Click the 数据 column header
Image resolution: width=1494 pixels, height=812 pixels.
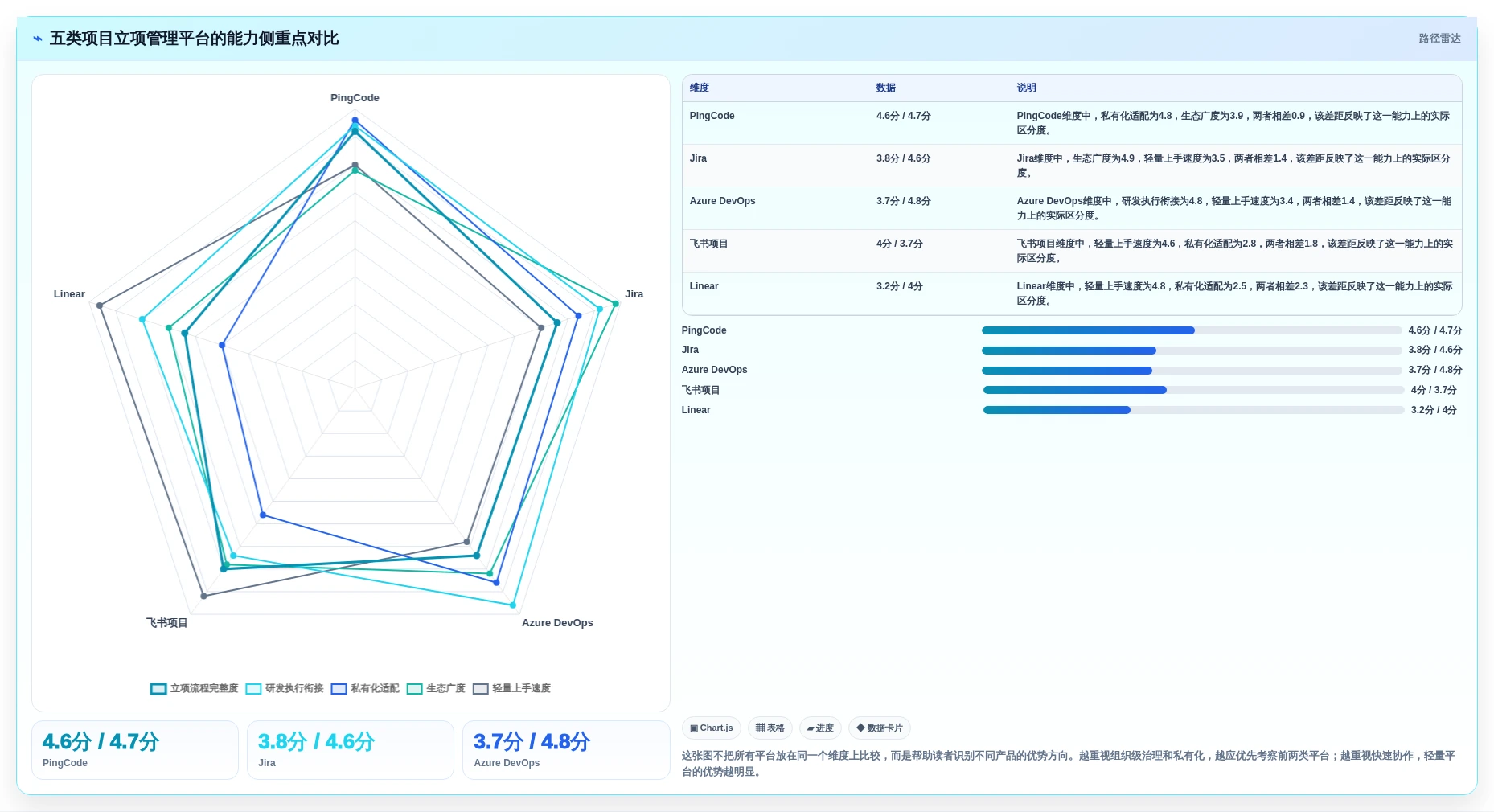(886, 88)
